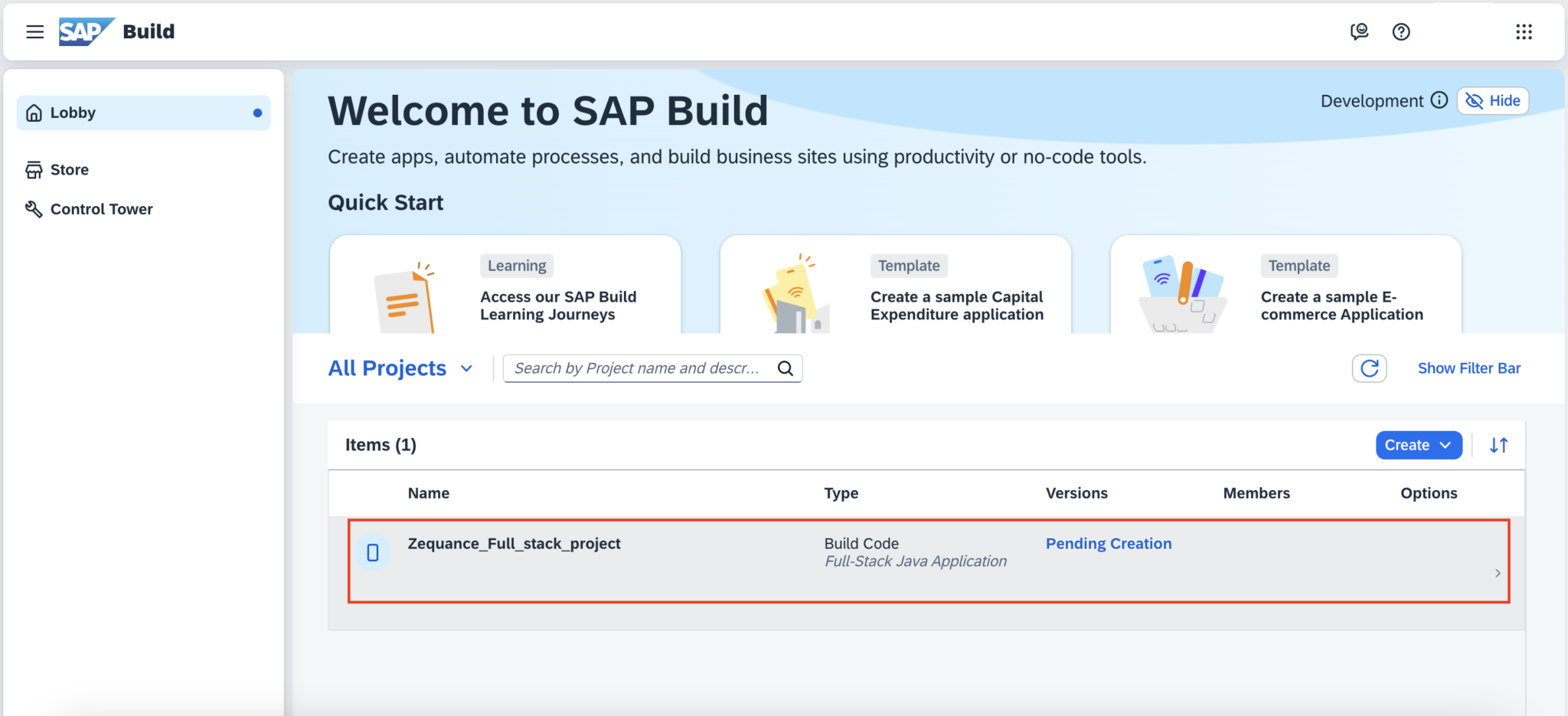The width and height of the screenshot is (1568, 716).
Task: Expand the Zequance_Full_stack_project row chevron
Action: point(1498,572)
